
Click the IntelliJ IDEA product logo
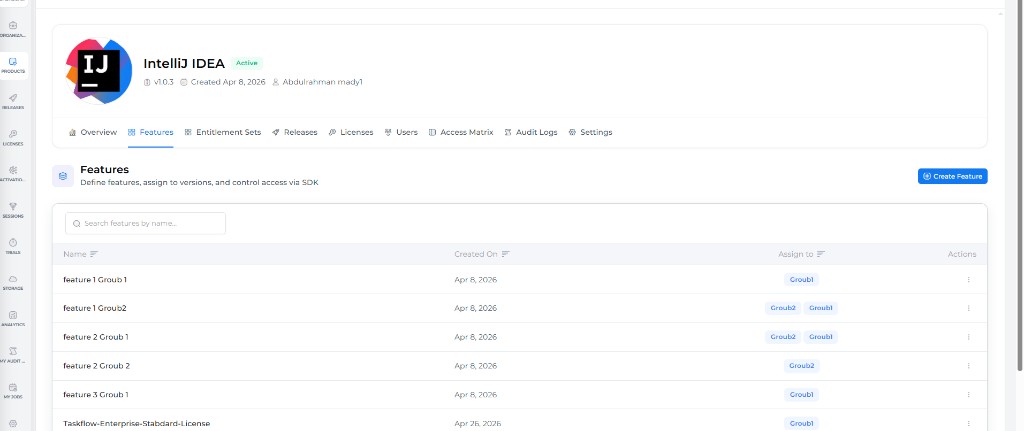[99, 71]
